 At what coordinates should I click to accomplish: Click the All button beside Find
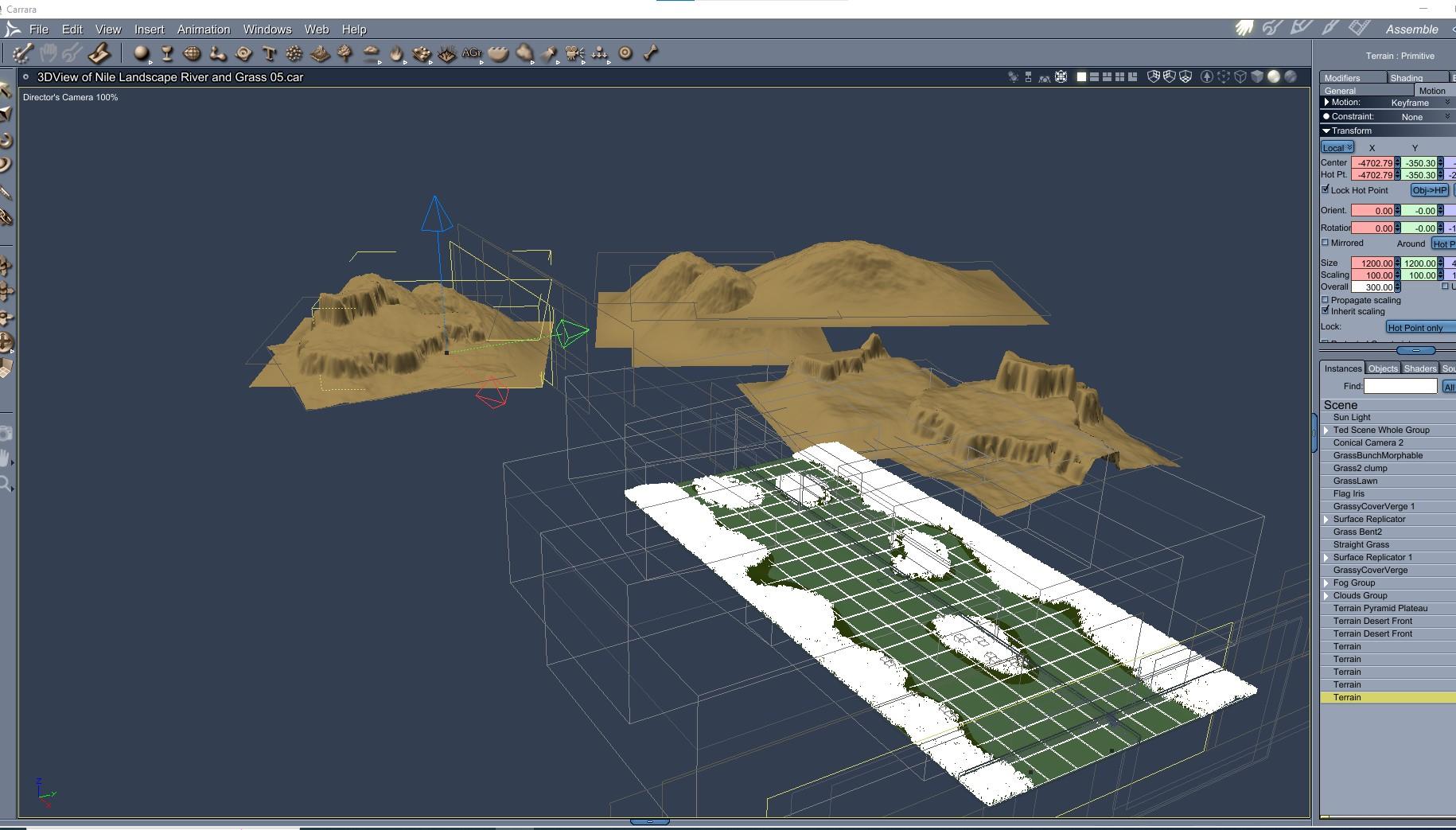pos(1449,387)
